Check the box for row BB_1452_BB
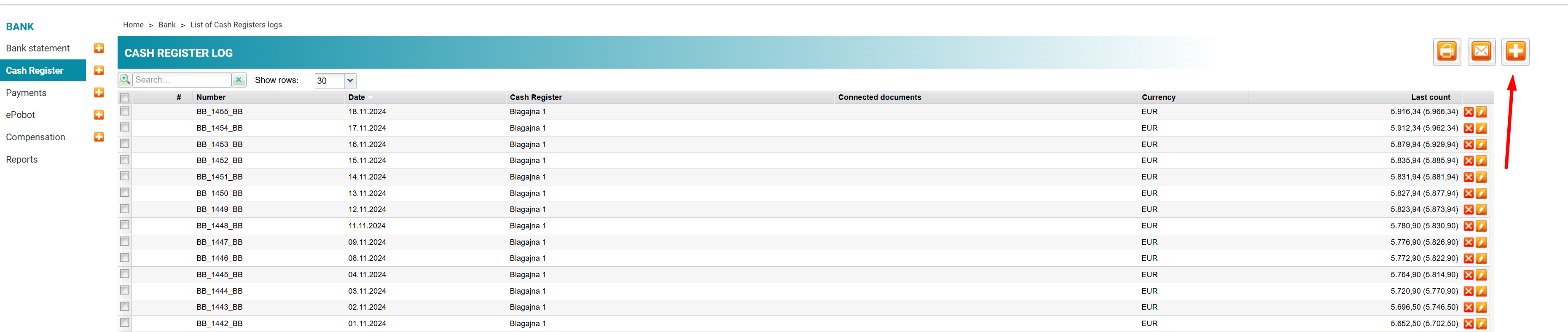Screen dimensions: 1568x332 point(125,160)
